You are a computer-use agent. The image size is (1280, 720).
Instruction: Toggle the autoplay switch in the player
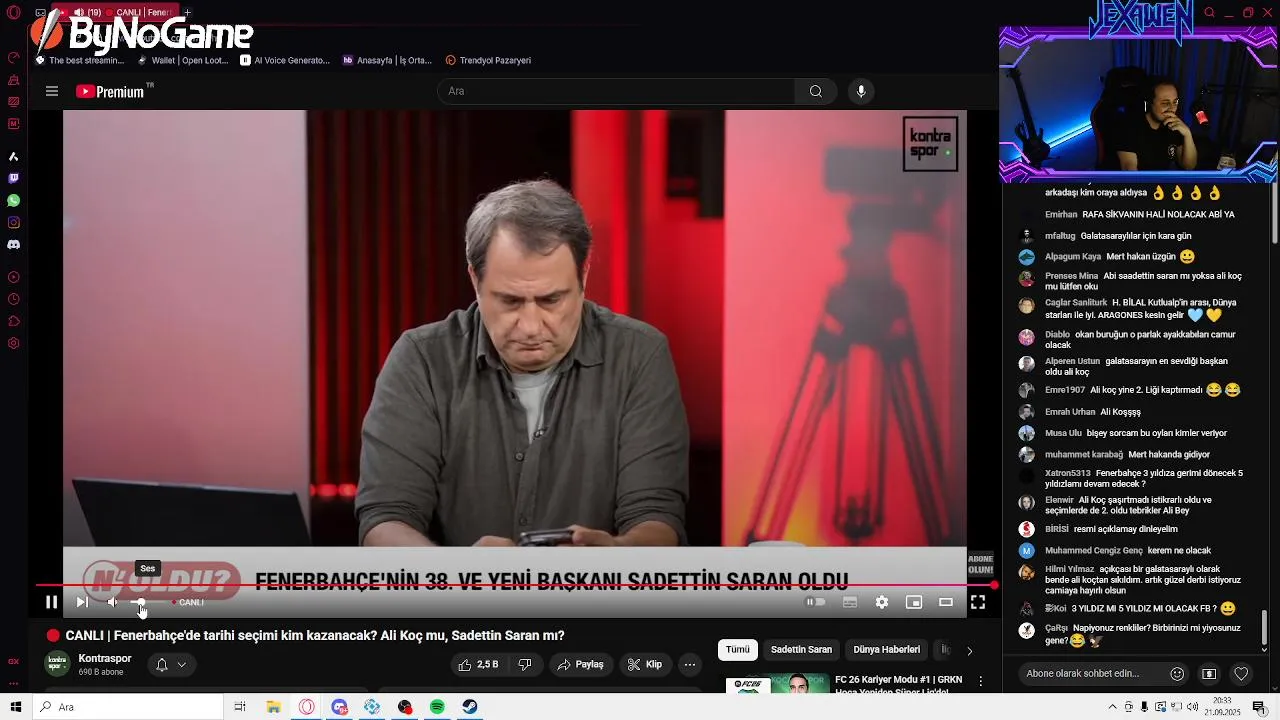coord(816,602)
